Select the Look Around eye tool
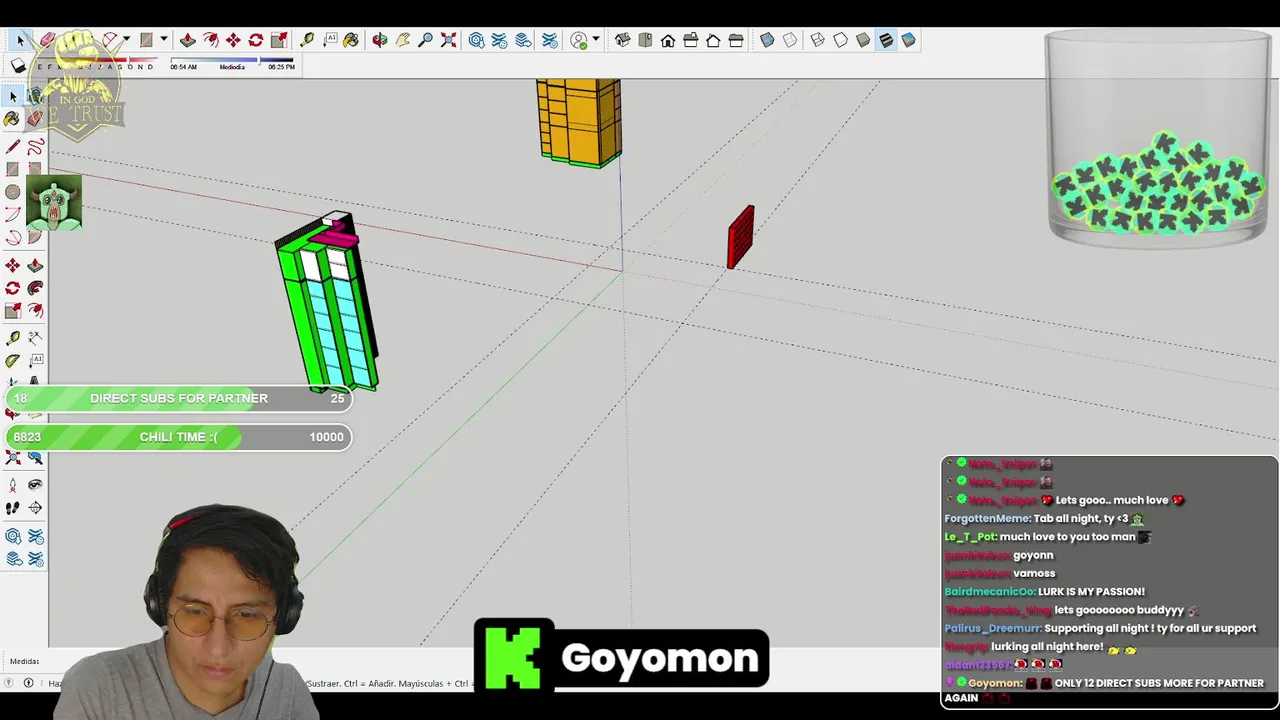Screen dimensions: 1280x720 click(x=35, y=485)
